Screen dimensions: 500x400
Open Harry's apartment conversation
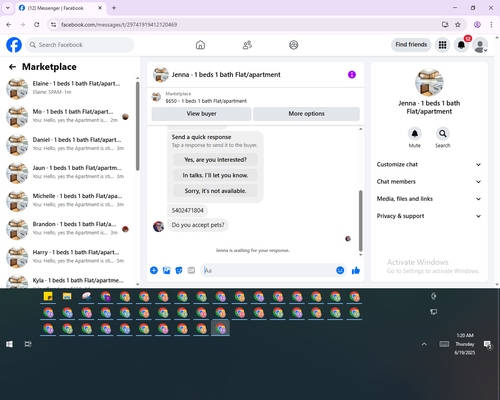[68, 257]
